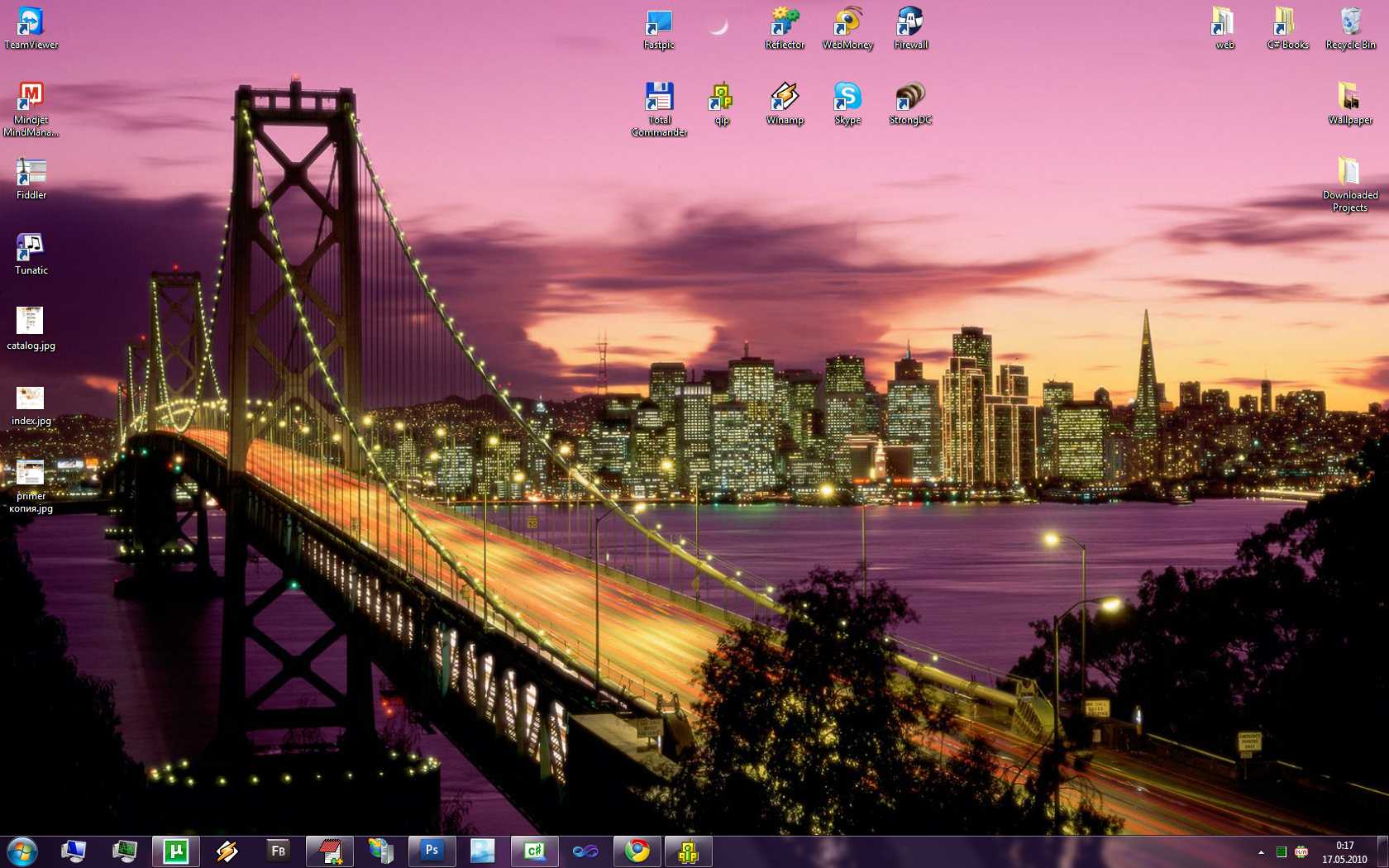Show hidden system tray icons
The width and height of the screenshot is (1389, 868).
click(1261, 851)
